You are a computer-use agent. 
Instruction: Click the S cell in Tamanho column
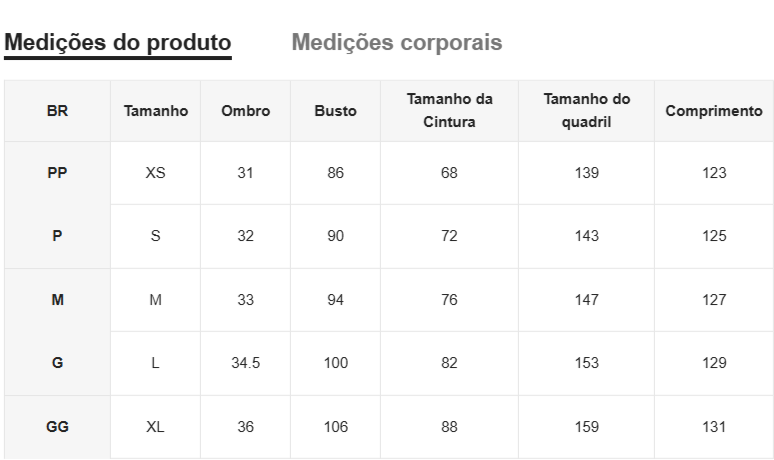click(156, 236)
